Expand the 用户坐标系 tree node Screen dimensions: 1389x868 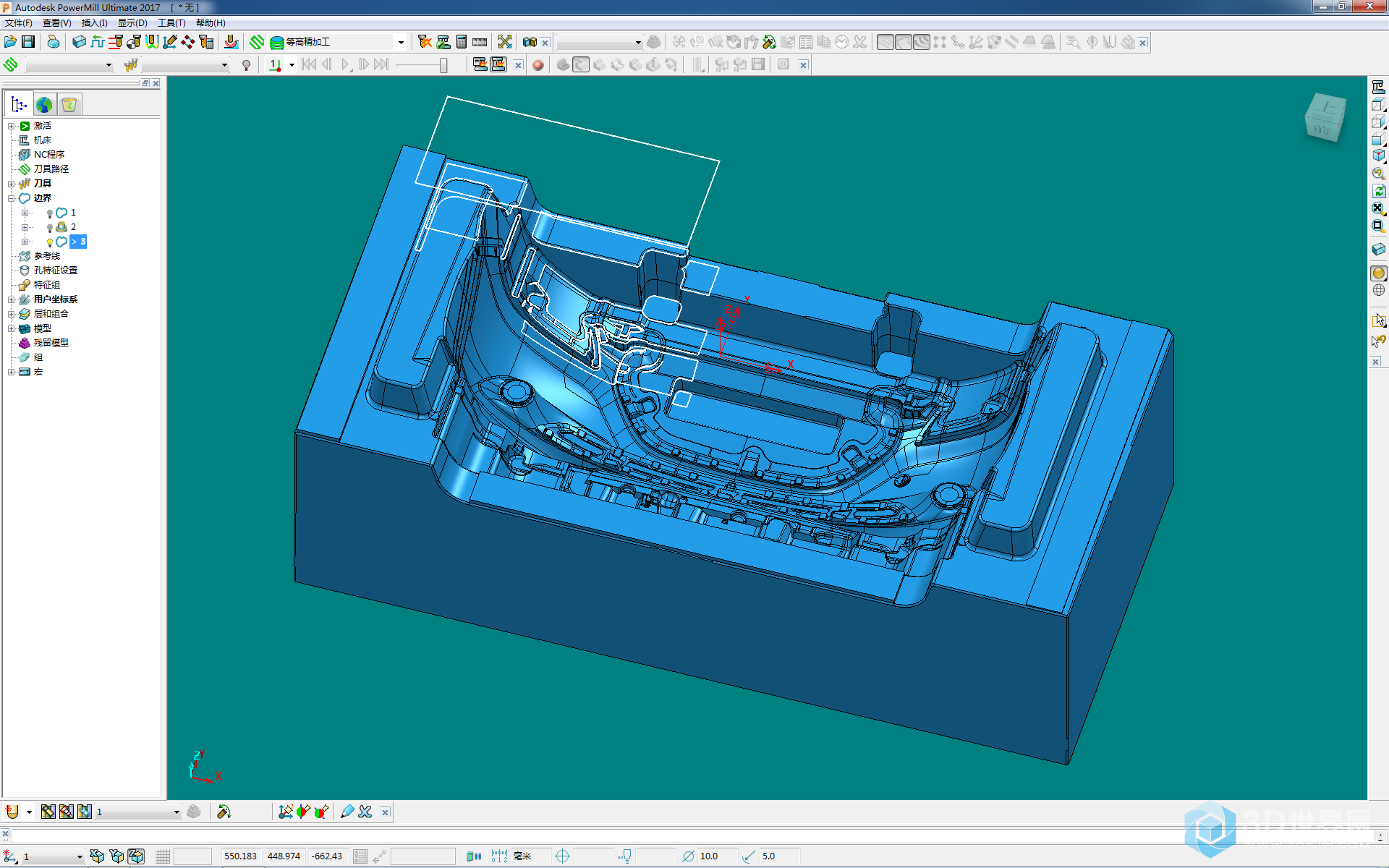point(12,299)
